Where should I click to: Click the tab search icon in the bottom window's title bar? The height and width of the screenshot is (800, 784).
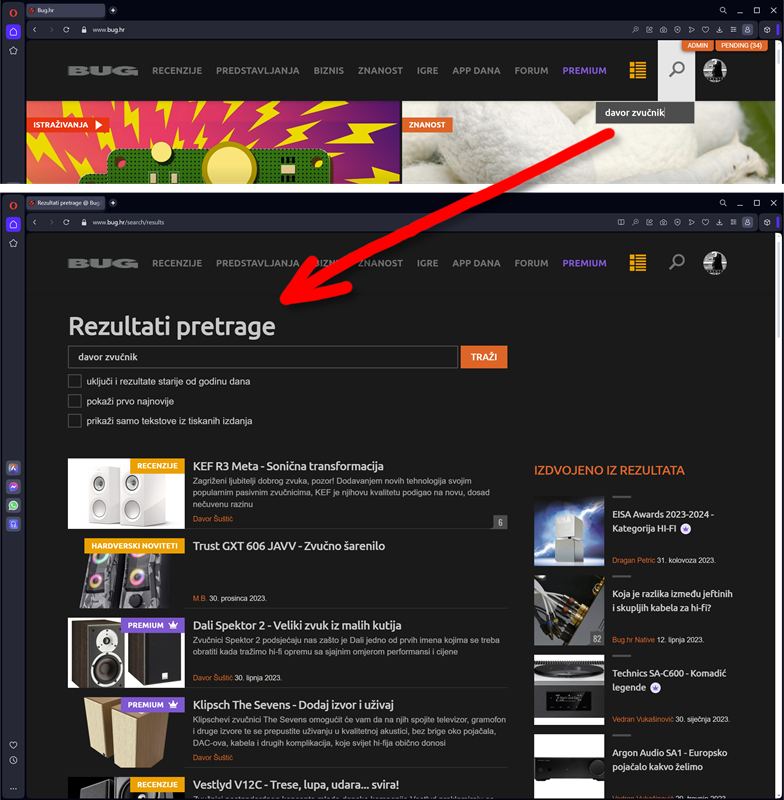(x=723, y=203)
